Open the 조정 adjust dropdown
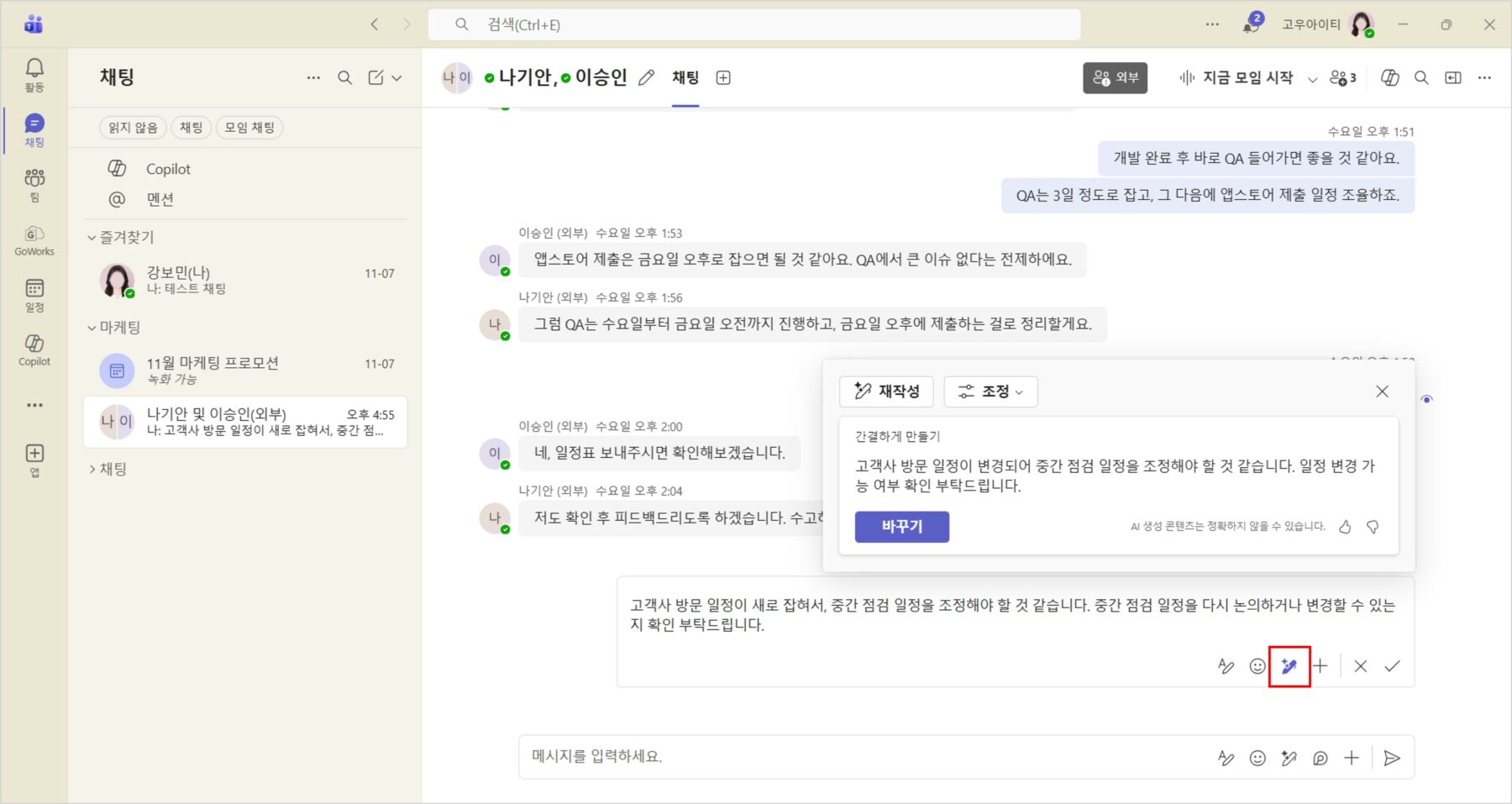 tap(990, 391)
